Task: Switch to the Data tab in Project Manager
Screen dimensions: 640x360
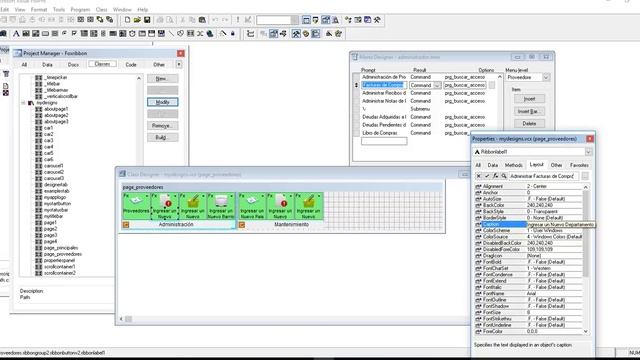Action: (47, 64)
